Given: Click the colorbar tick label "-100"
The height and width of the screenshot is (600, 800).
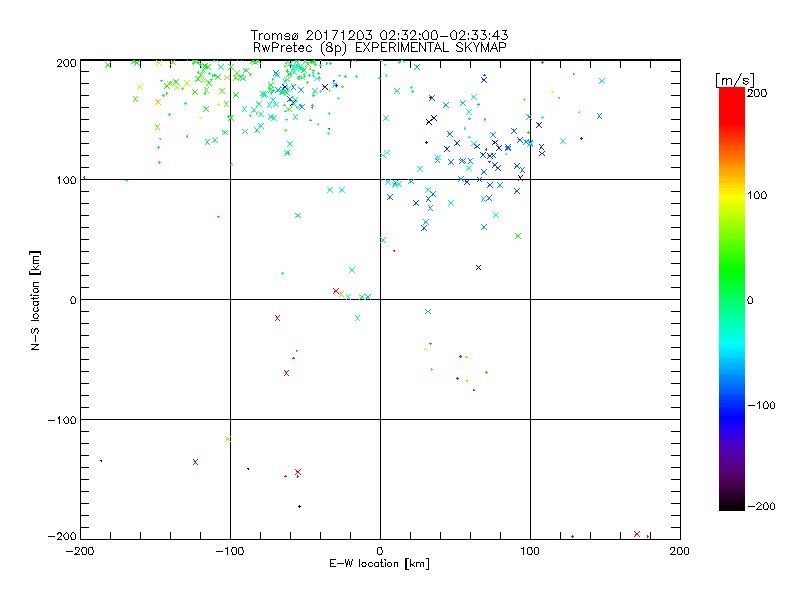Looking at the screenshot, I should click(x=761, y=405).
